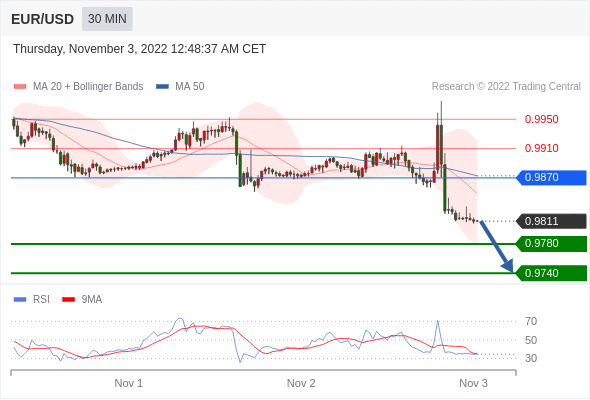This screenshot has width=590, height=400.
Task: Click the red 0.9950 resistance label
Action: pyautogui.click(x=541, y=119)
